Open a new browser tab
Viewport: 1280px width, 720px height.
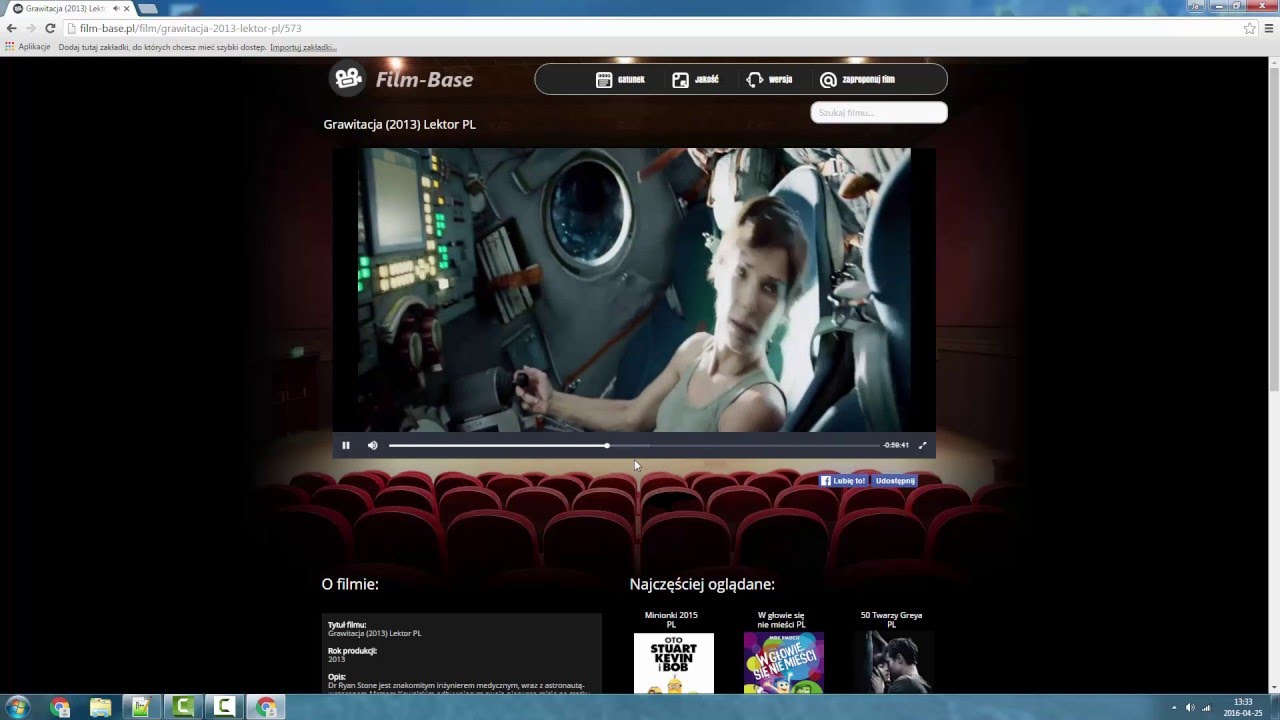tap(148, 8)
